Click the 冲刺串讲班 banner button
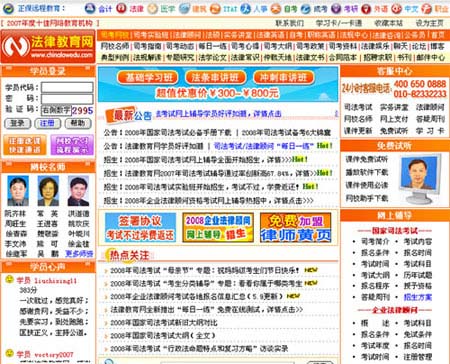 [x=283, y=78]
